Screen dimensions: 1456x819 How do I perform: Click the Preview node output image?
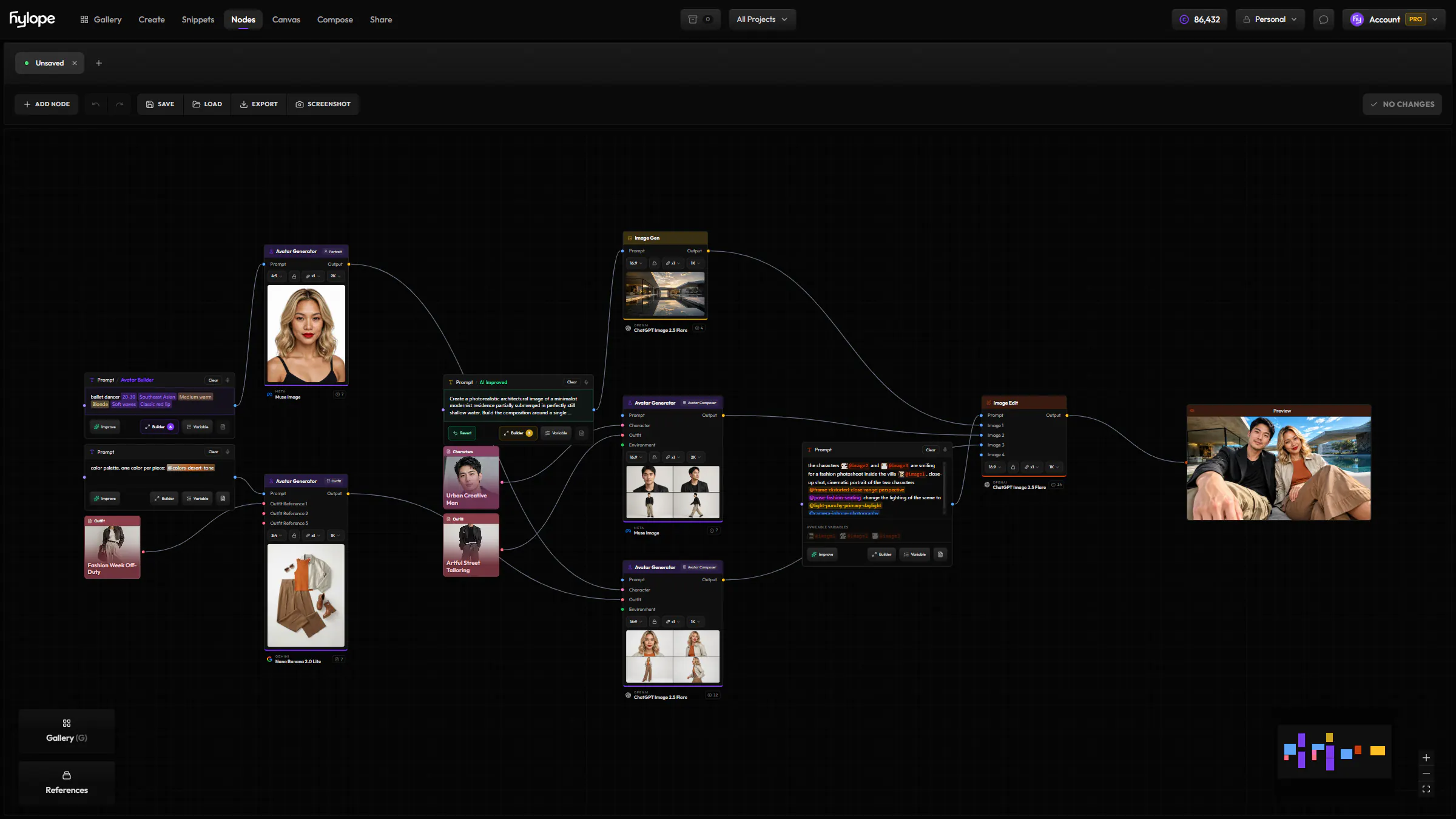1279,468
